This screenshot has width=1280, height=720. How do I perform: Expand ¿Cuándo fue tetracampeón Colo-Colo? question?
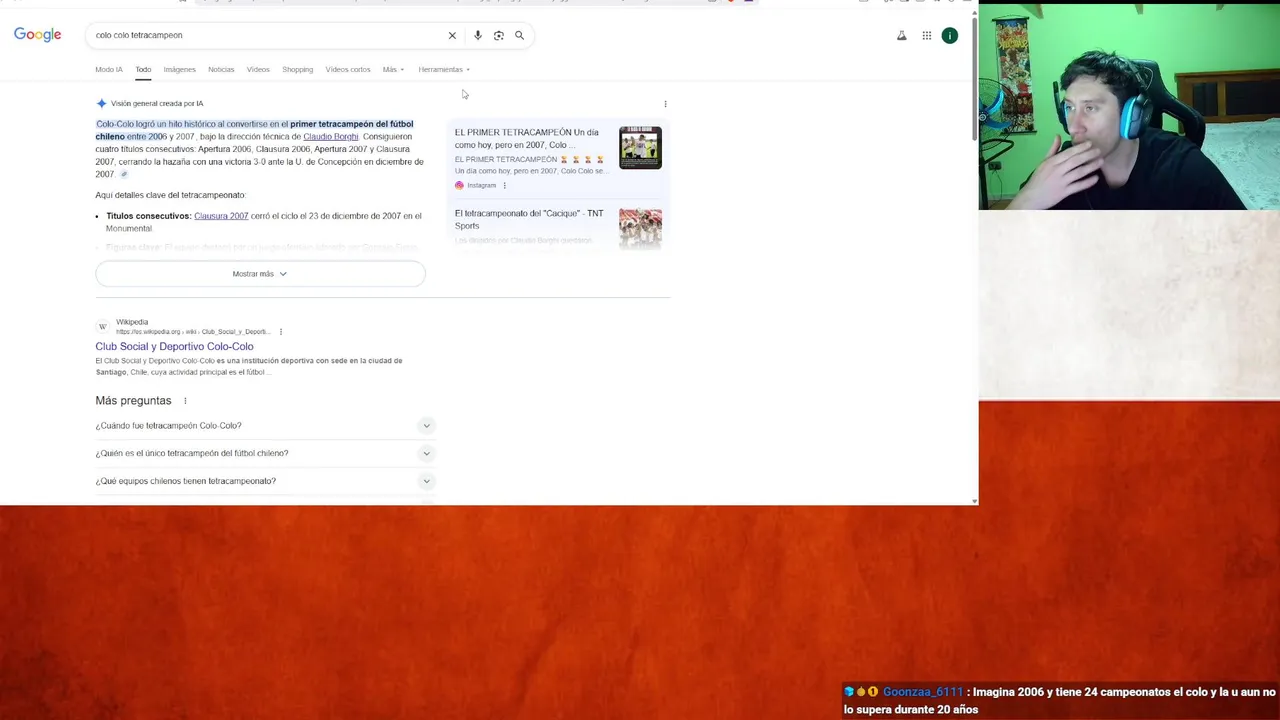tap(264, 426)
